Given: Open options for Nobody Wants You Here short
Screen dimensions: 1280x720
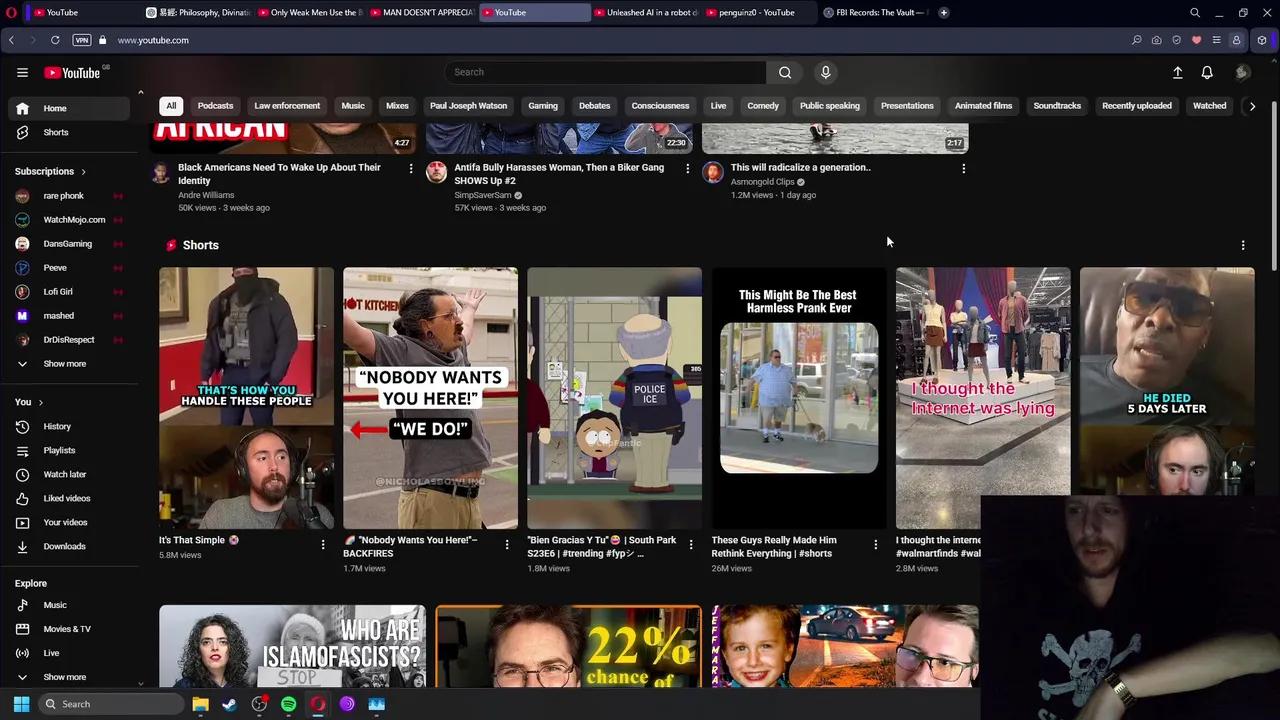Looking at the screenshot, I should click(506, 544).
